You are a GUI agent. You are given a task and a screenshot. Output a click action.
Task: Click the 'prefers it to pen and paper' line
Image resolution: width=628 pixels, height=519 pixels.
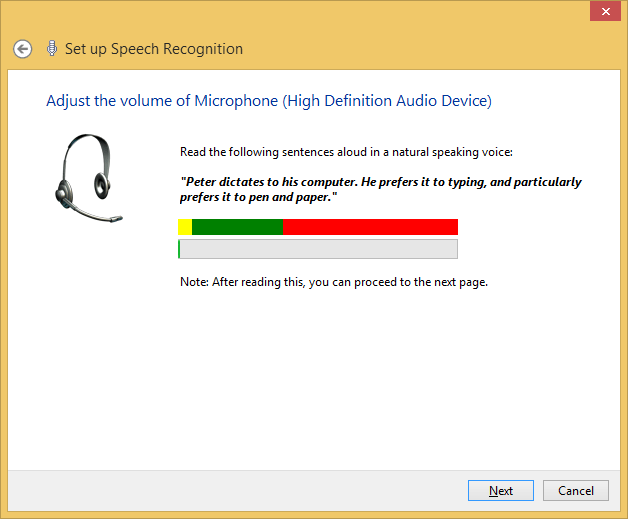tap(259, 197)
